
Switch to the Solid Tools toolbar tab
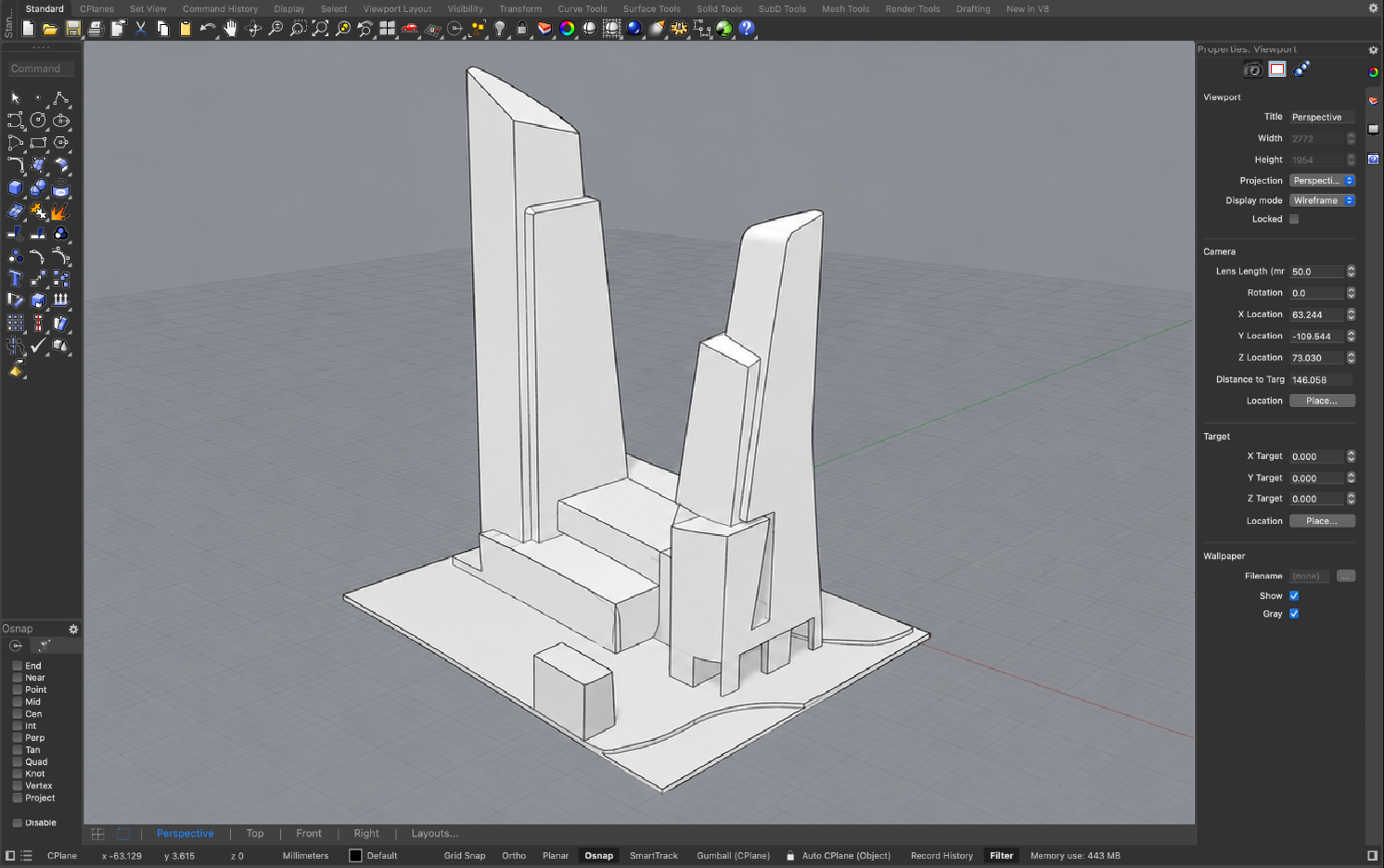point(720,8)
